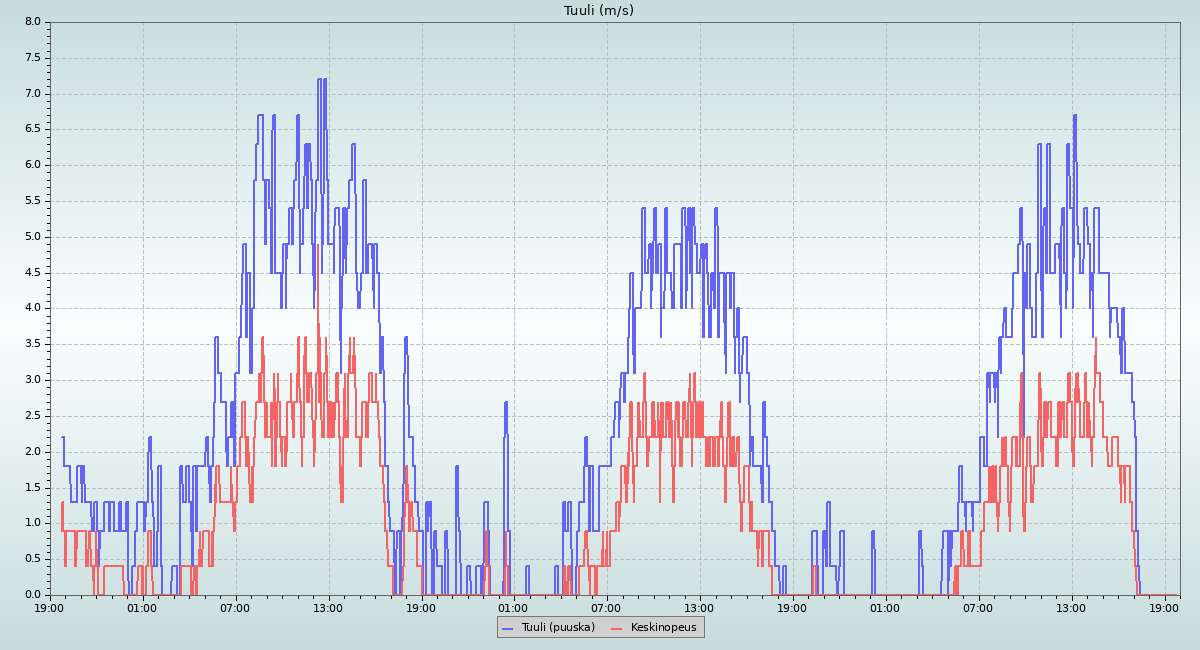
Task: Click the rightmost 19:00 time axis label
Action: (x=1164, y=608)
